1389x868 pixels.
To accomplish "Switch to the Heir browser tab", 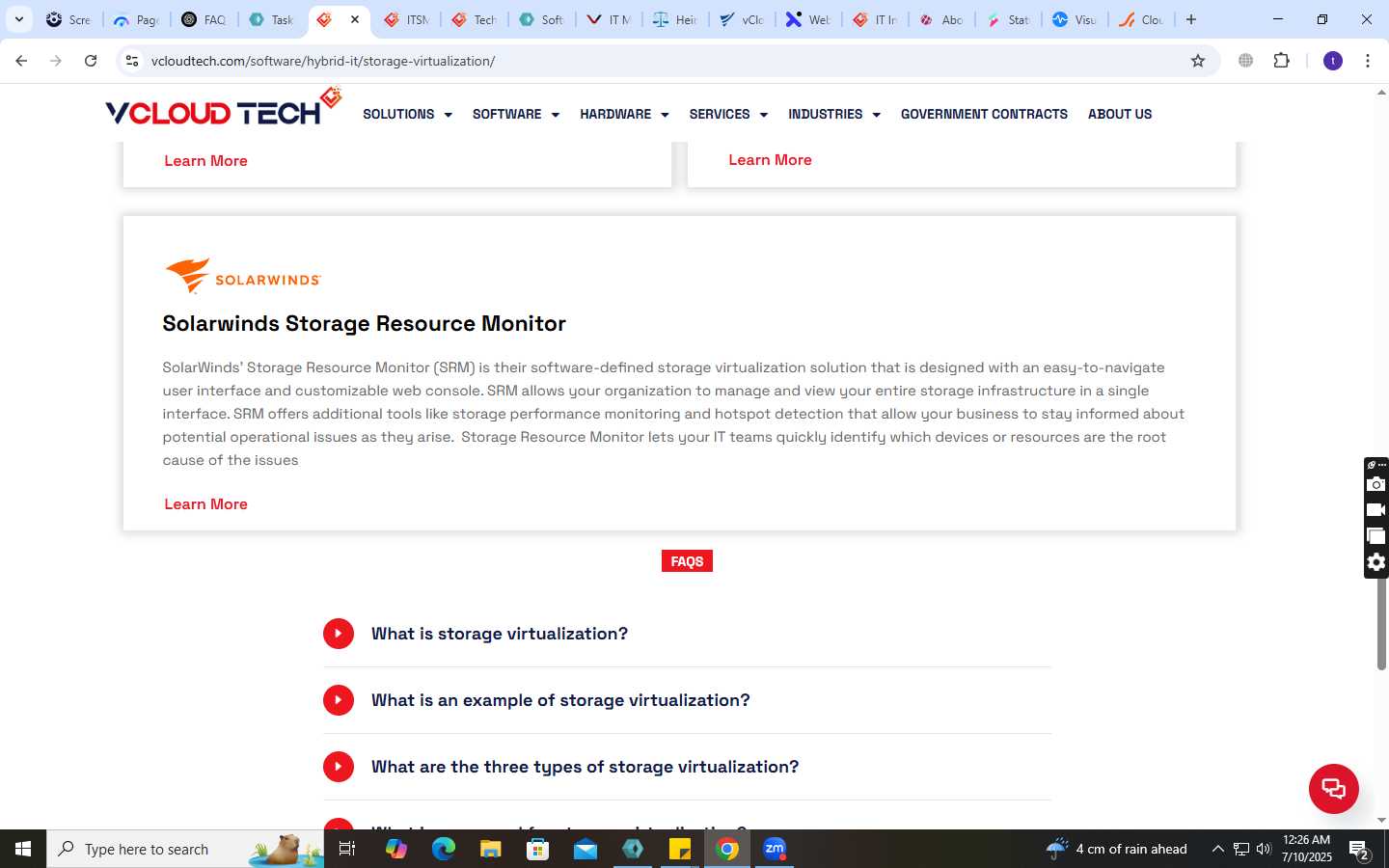I will pos(675,19).
